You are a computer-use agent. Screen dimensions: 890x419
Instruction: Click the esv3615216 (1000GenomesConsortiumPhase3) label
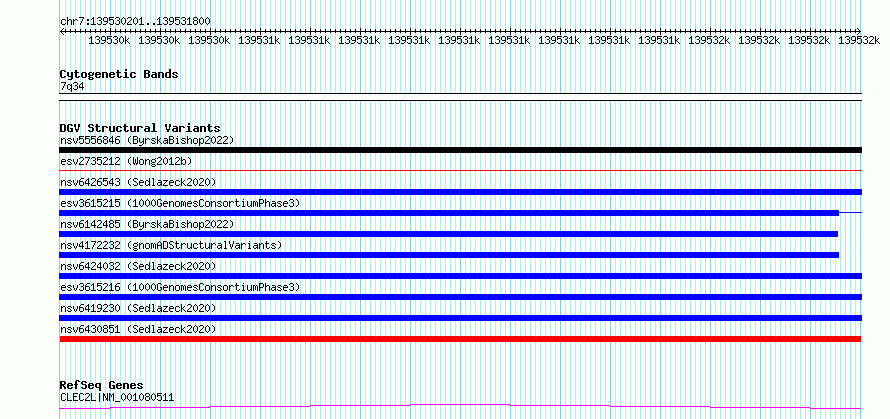point(180,287)
